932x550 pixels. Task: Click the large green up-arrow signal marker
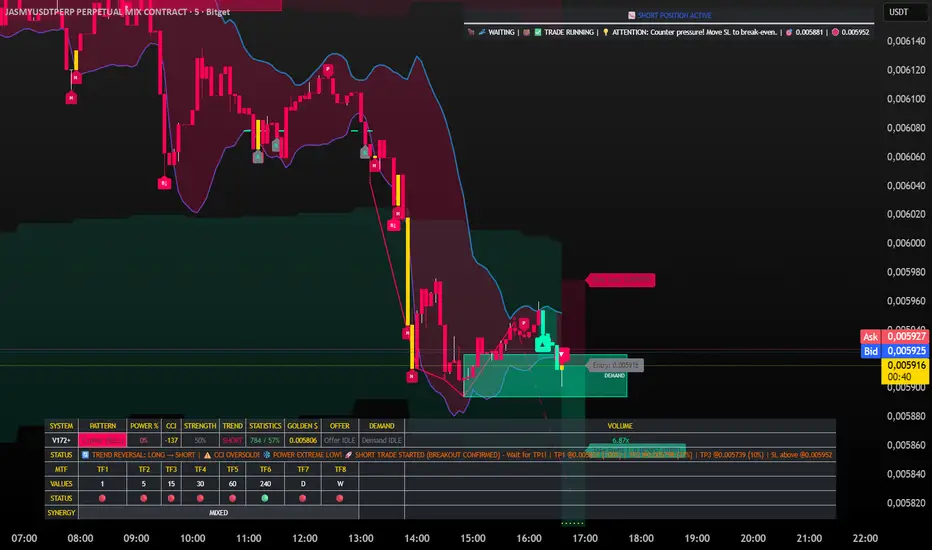click(x=543, y=344)
